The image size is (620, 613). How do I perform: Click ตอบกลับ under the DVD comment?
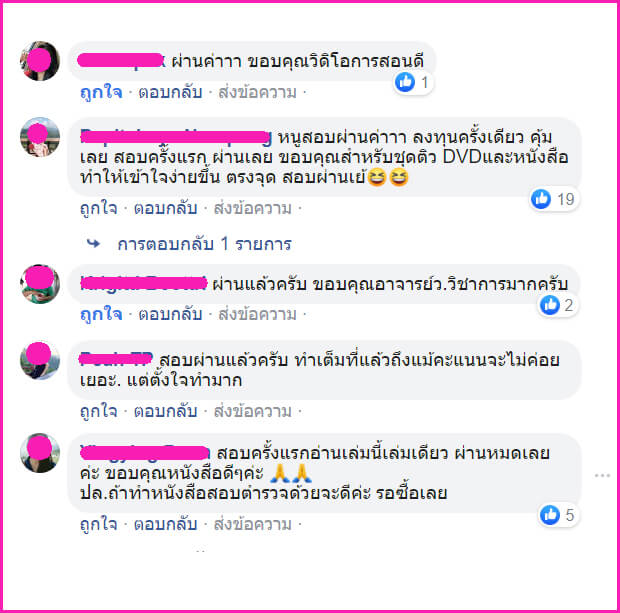pos(165,208)
